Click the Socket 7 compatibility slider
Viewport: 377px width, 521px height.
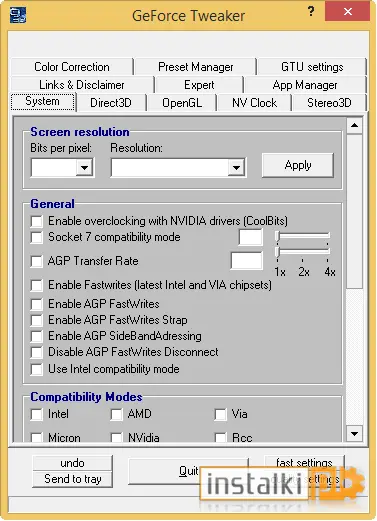[303, 236]
